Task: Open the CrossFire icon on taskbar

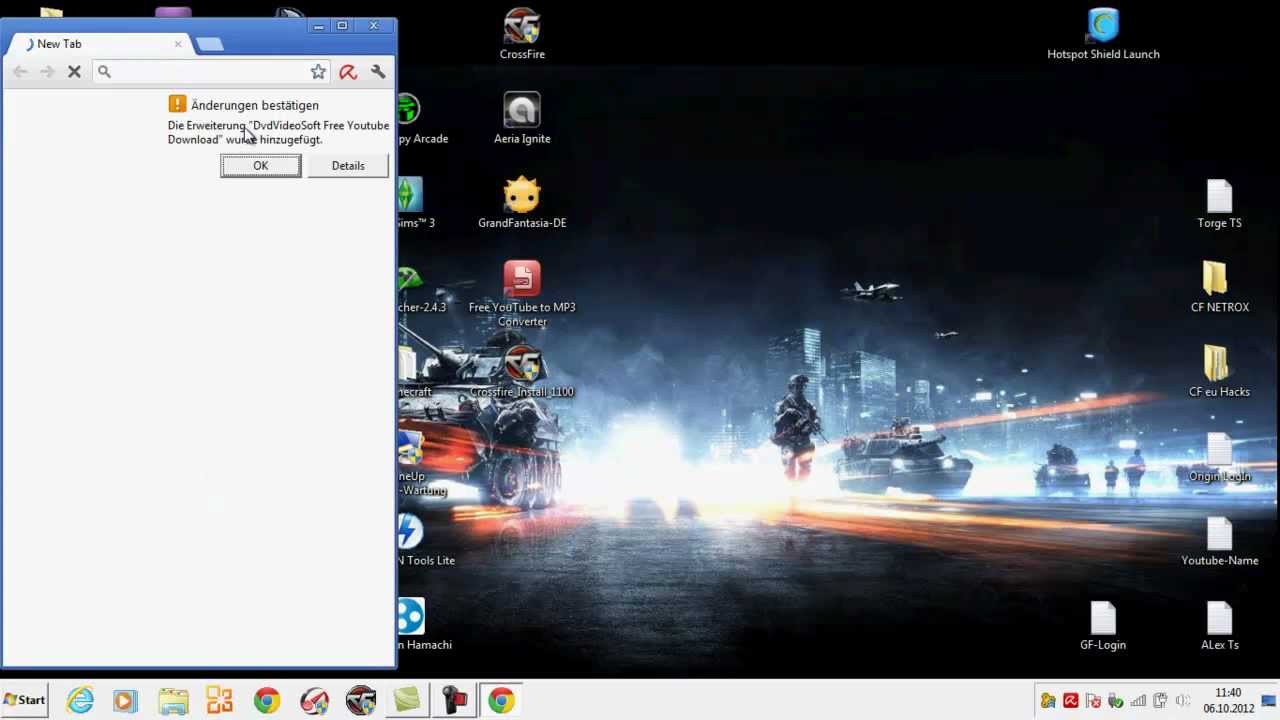Action: (360, 700)
